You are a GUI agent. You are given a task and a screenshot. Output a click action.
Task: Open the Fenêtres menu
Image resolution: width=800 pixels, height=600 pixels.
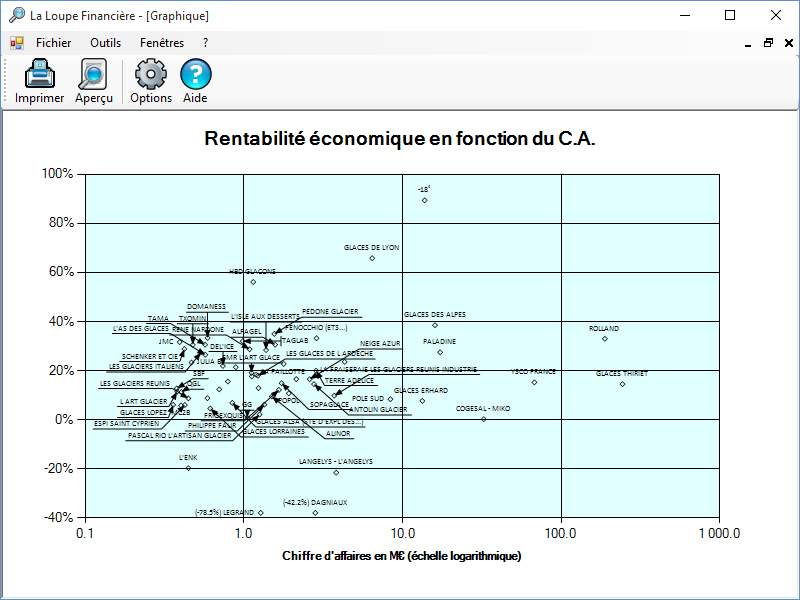click(162, 43)
